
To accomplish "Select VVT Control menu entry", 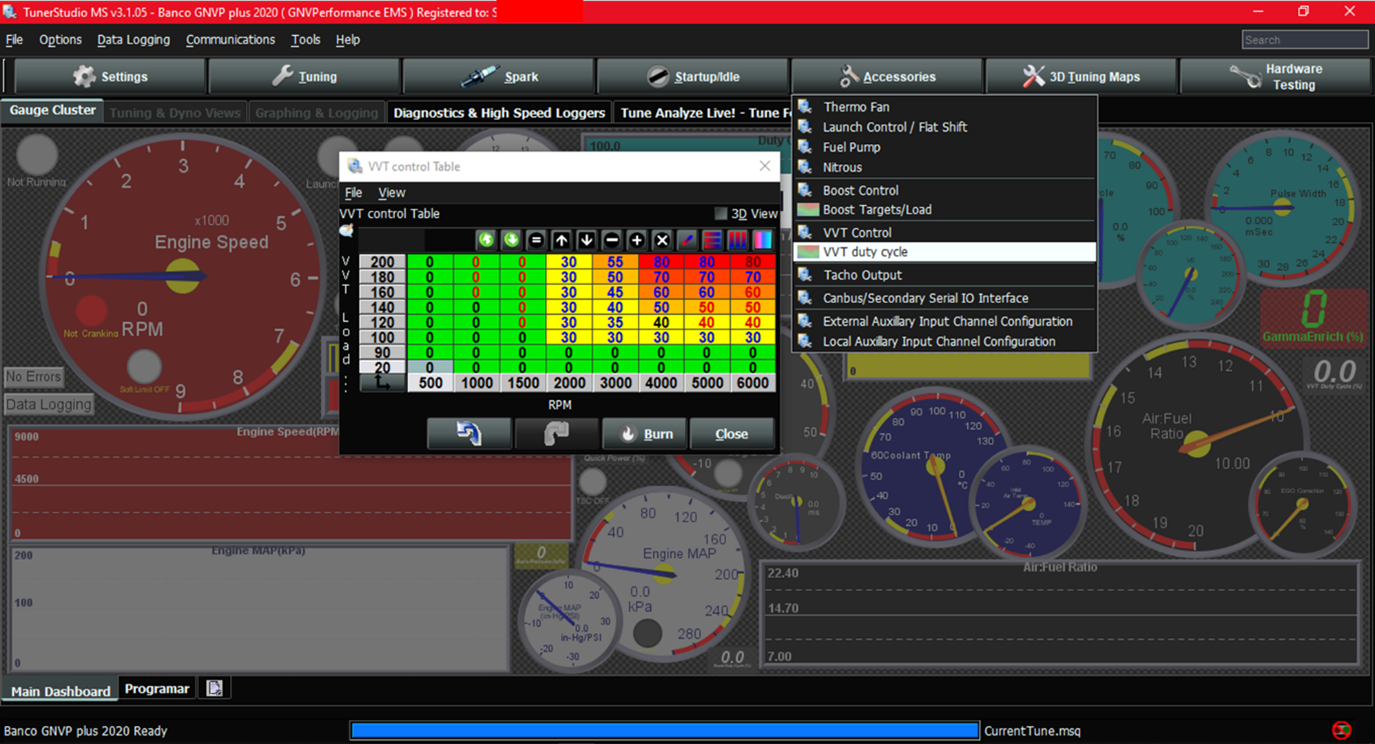I will 945,232.
